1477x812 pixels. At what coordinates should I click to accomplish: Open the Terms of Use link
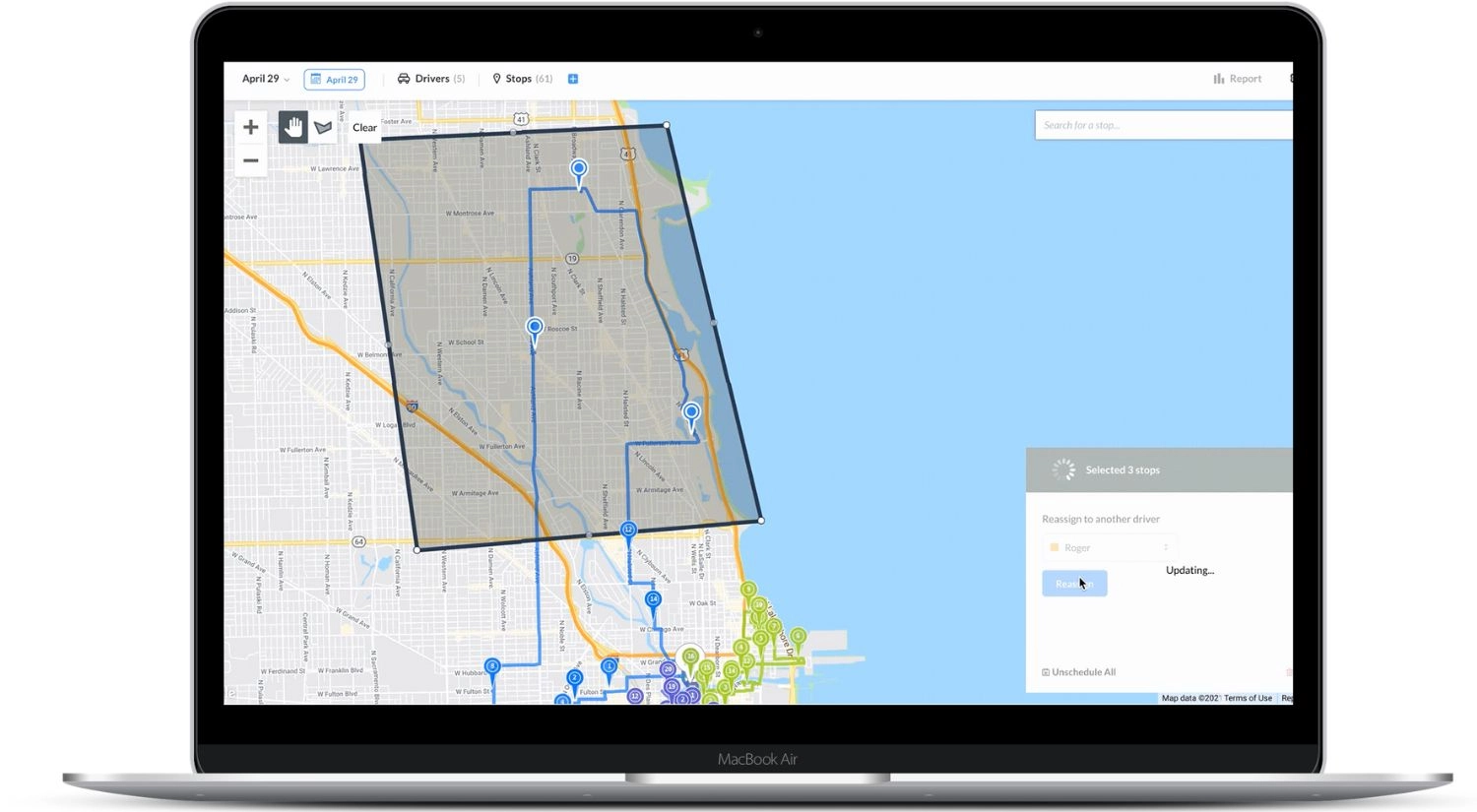pos(1248,698)
